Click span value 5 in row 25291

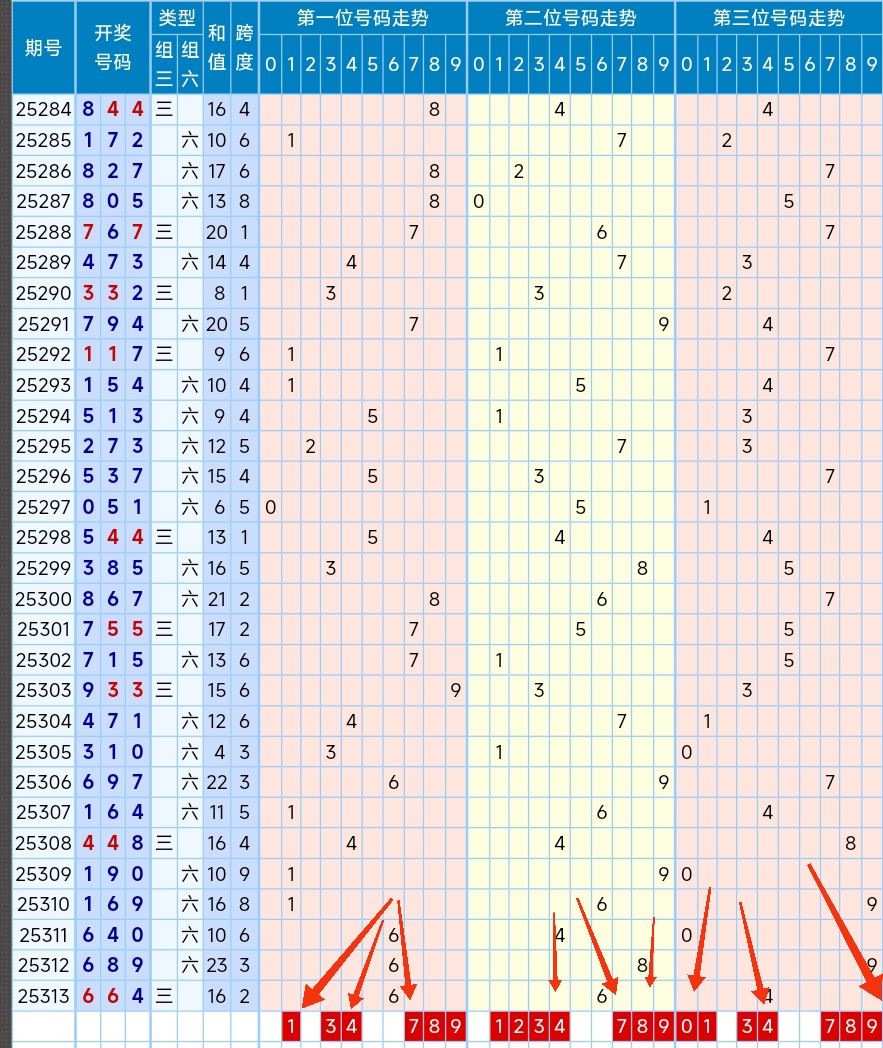point(244,323)
